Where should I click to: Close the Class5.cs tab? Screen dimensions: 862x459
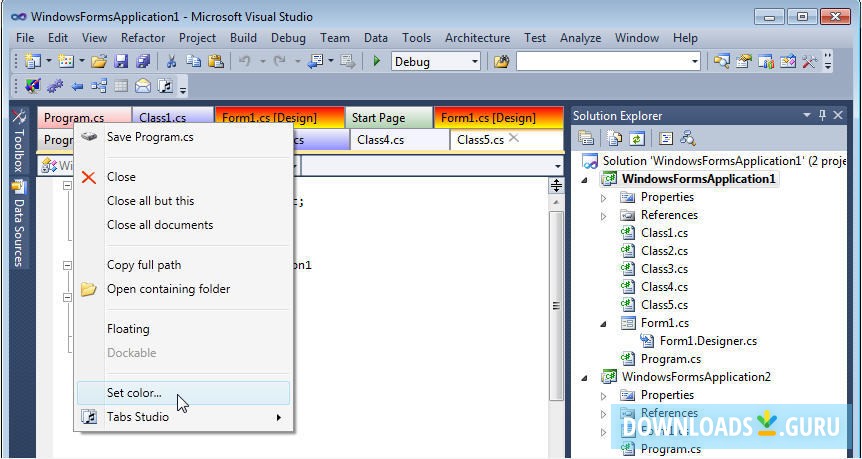[513, 138]
